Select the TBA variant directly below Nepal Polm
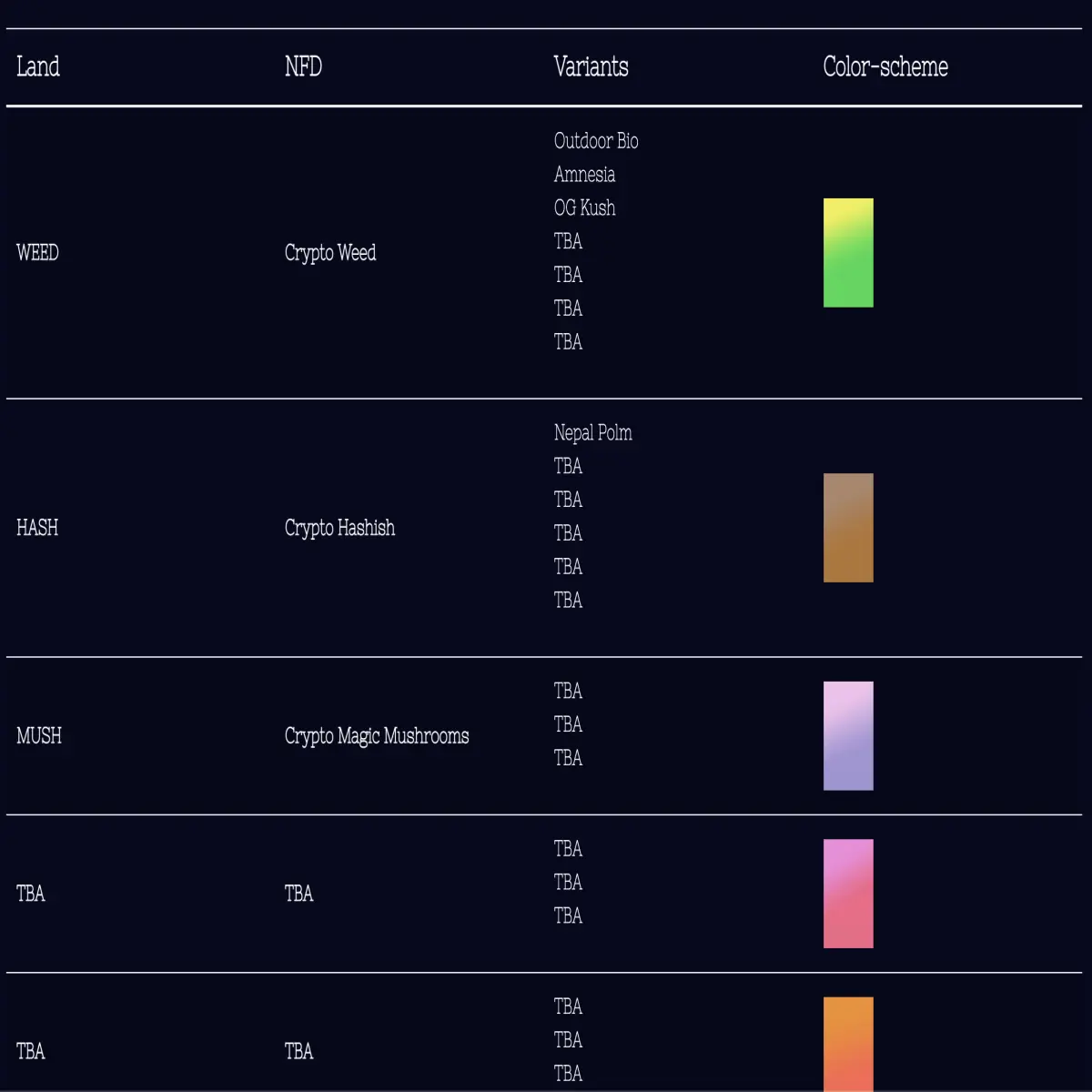 point(568,466)
